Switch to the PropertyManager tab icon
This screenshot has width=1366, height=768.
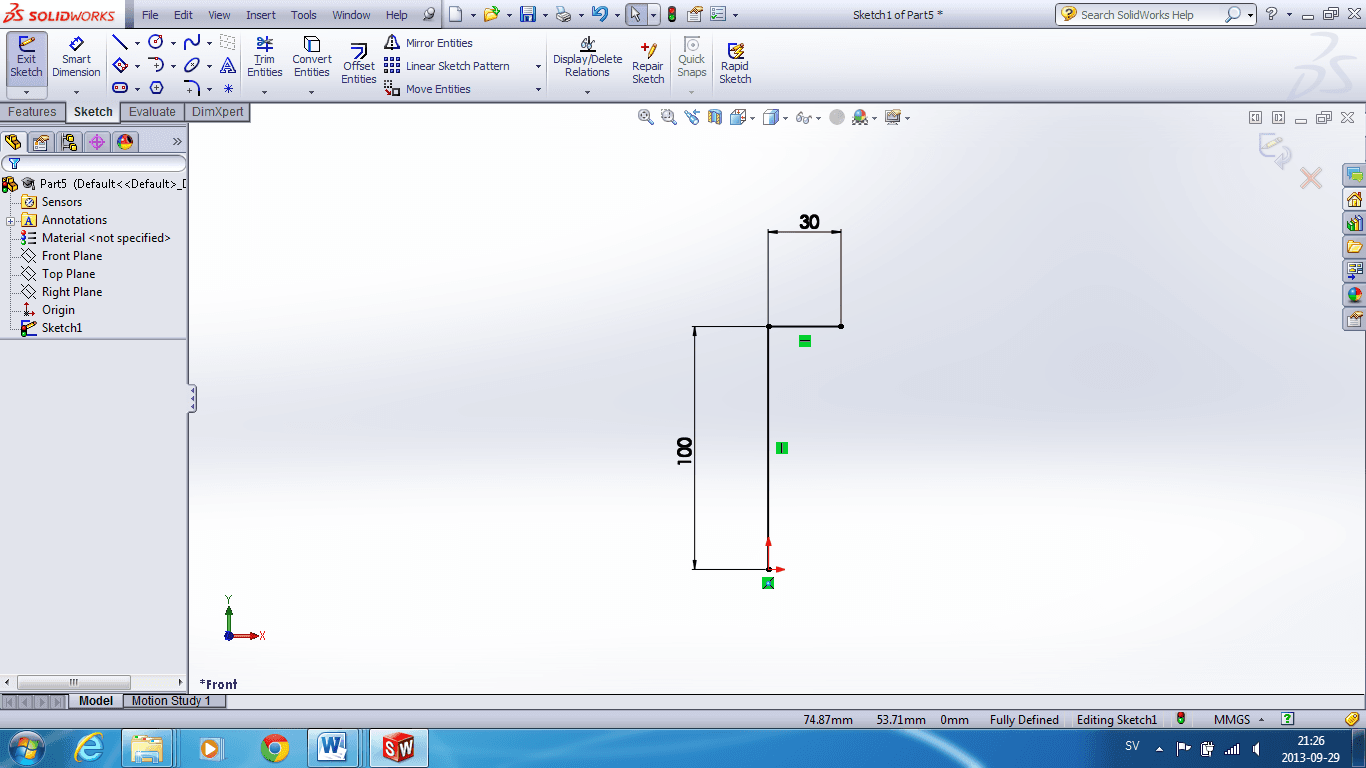tap(41, 142)
